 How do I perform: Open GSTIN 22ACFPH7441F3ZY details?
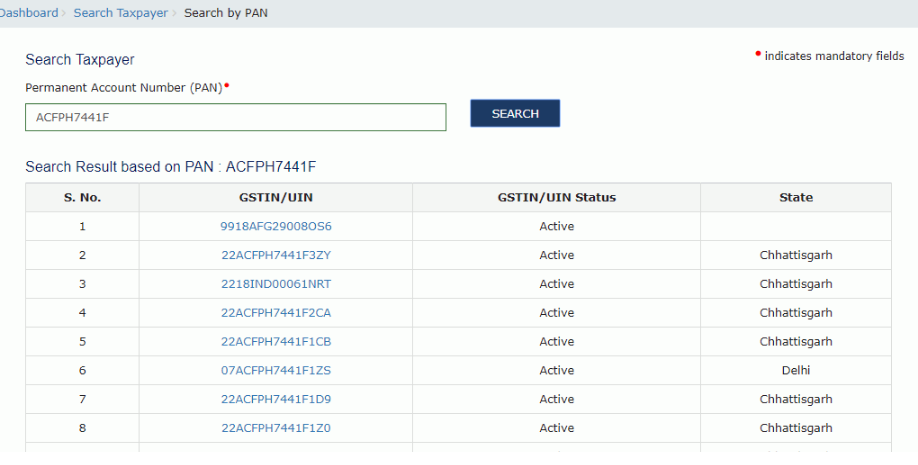[276, 255]
